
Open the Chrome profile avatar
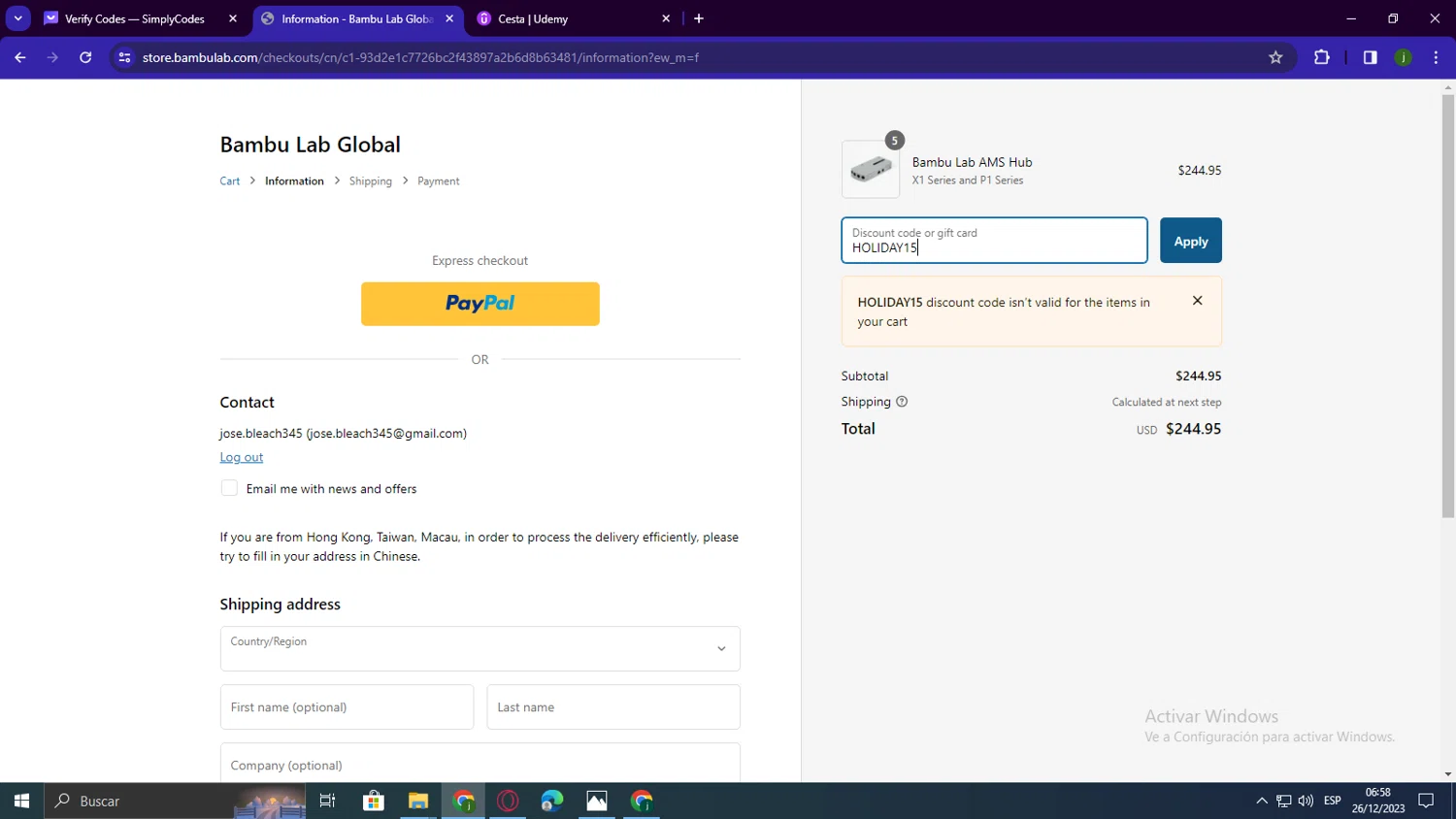(1403, 57)
